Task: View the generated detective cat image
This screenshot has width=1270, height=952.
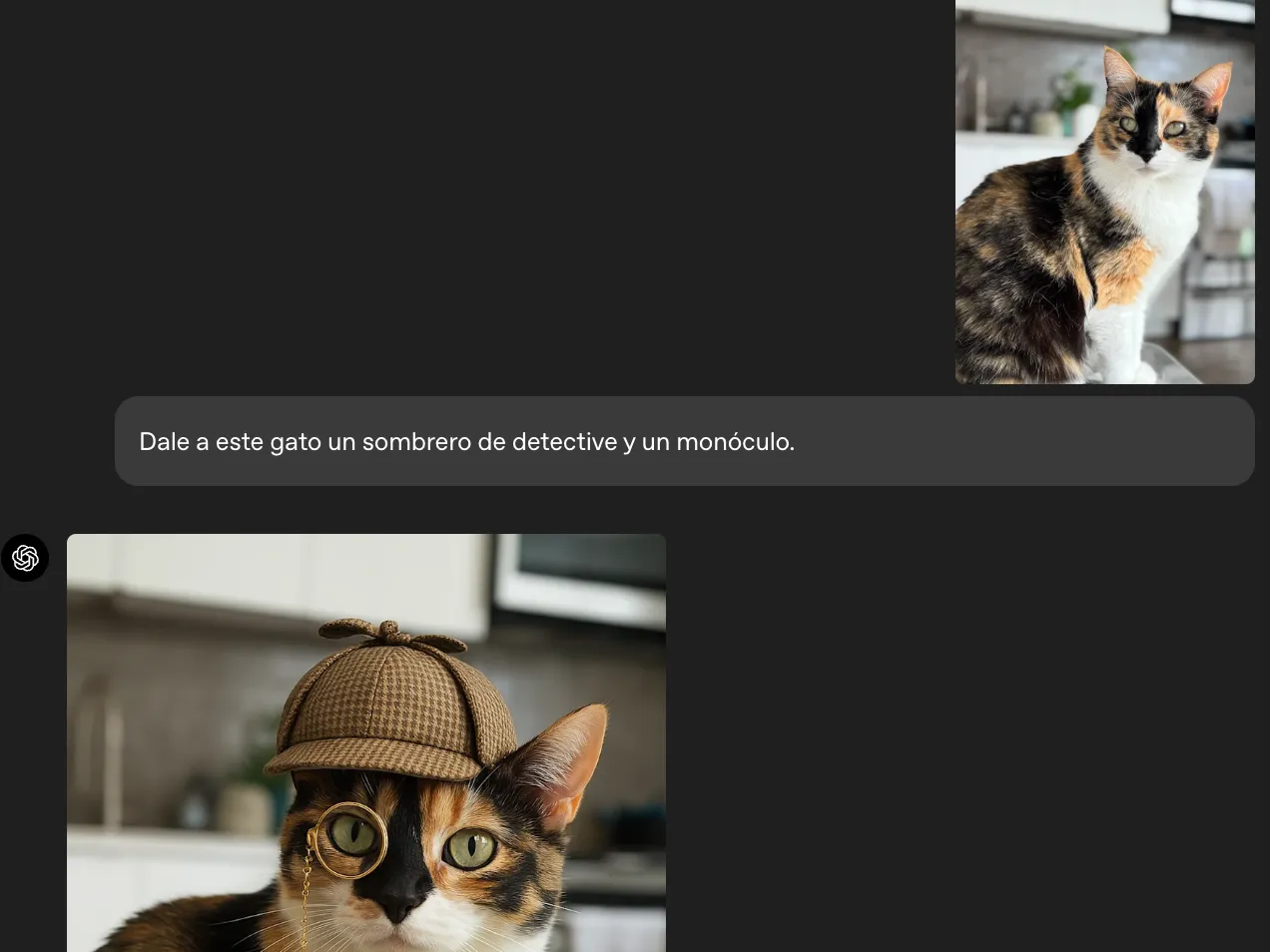Action: [365, 743]
